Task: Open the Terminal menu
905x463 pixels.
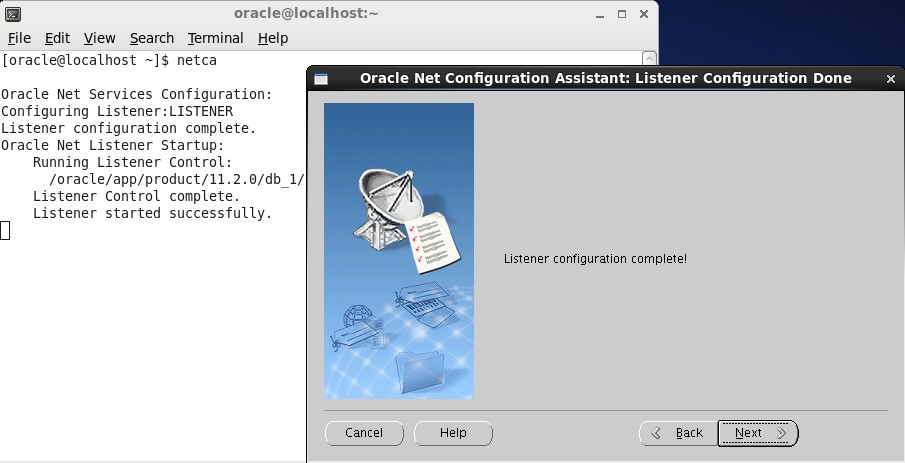Action: (215, 38)
